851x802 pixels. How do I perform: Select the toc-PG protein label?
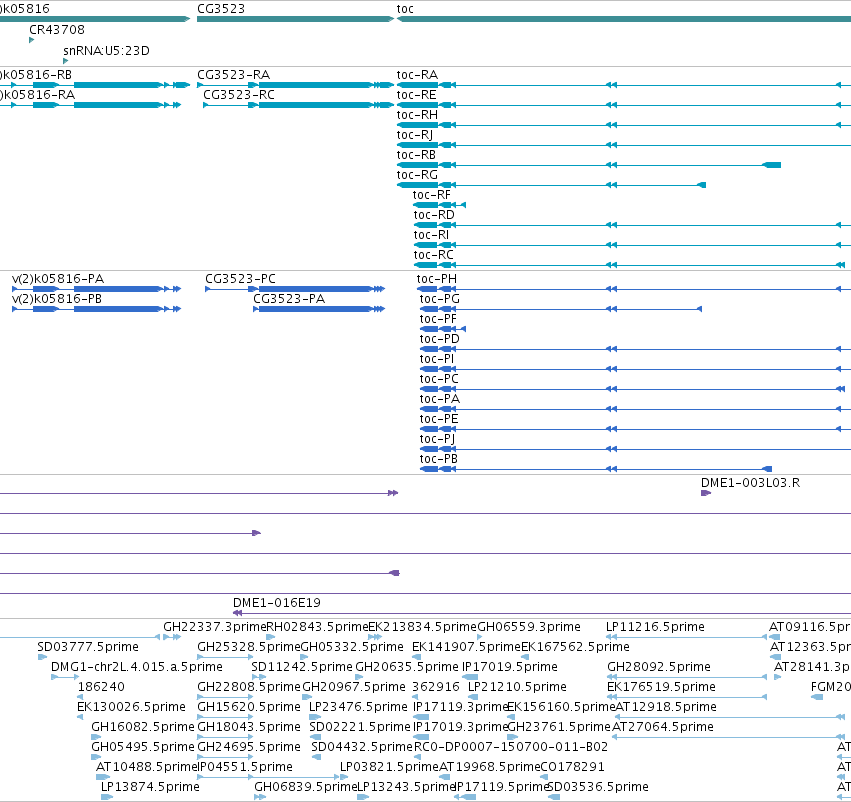pos(440,299)
